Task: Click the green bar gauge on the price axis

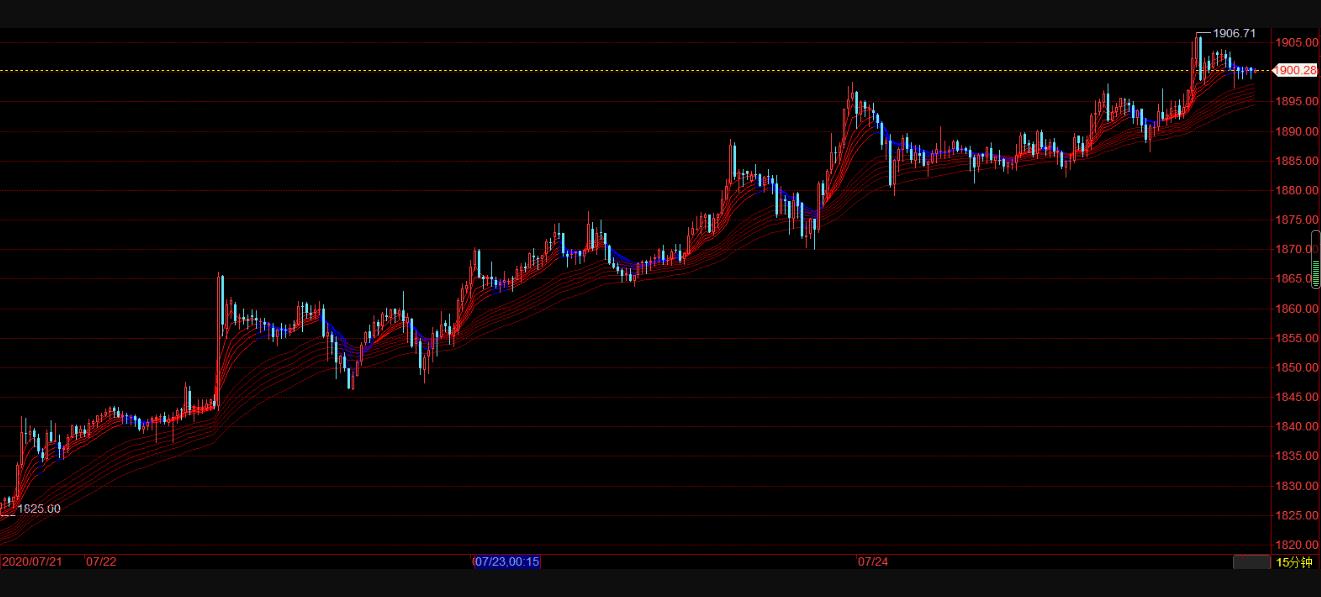Action: [1316, 262]
